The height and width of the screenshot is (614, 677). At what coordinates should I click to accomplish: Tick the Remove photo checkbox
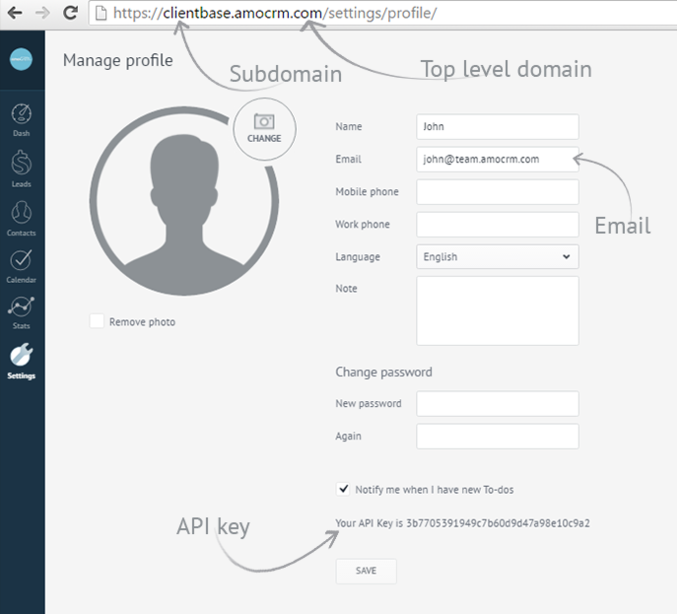pyautogui.click(x=97, y=321)
